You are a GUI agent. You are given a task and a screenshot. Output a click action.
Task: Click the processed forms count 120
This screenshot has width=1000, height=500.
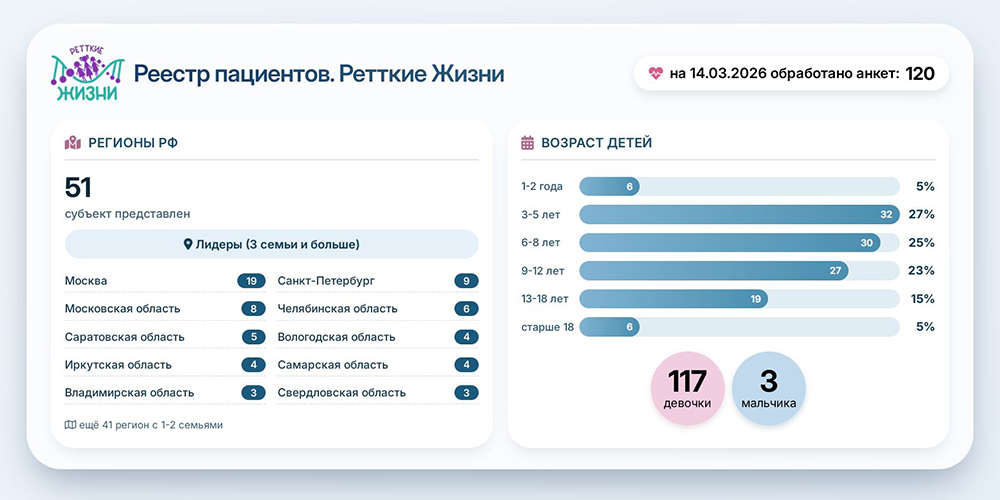tap(920, 73)
